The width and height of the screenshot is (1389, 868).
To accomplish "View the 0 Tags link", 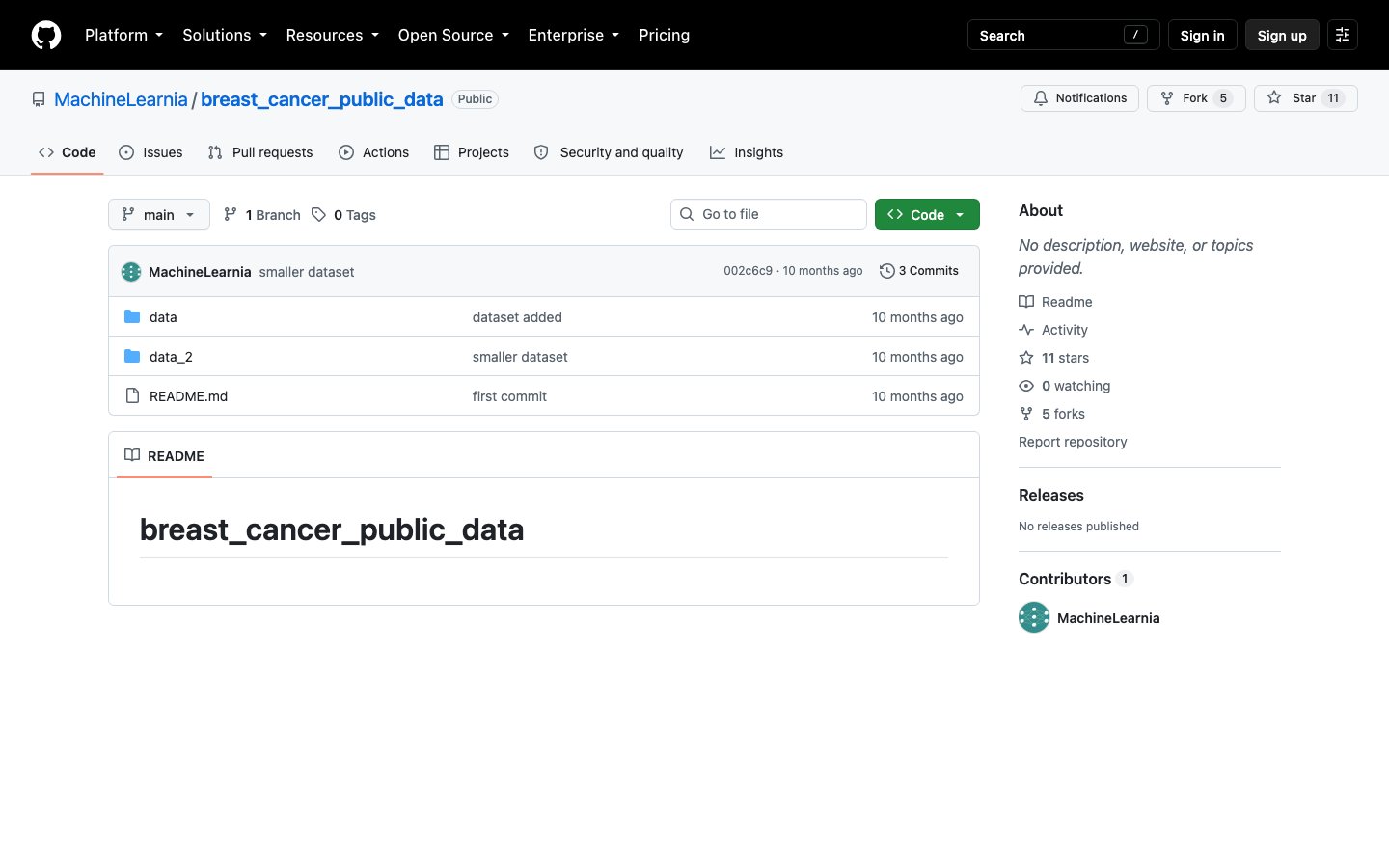I will click(x=344, y=214).
